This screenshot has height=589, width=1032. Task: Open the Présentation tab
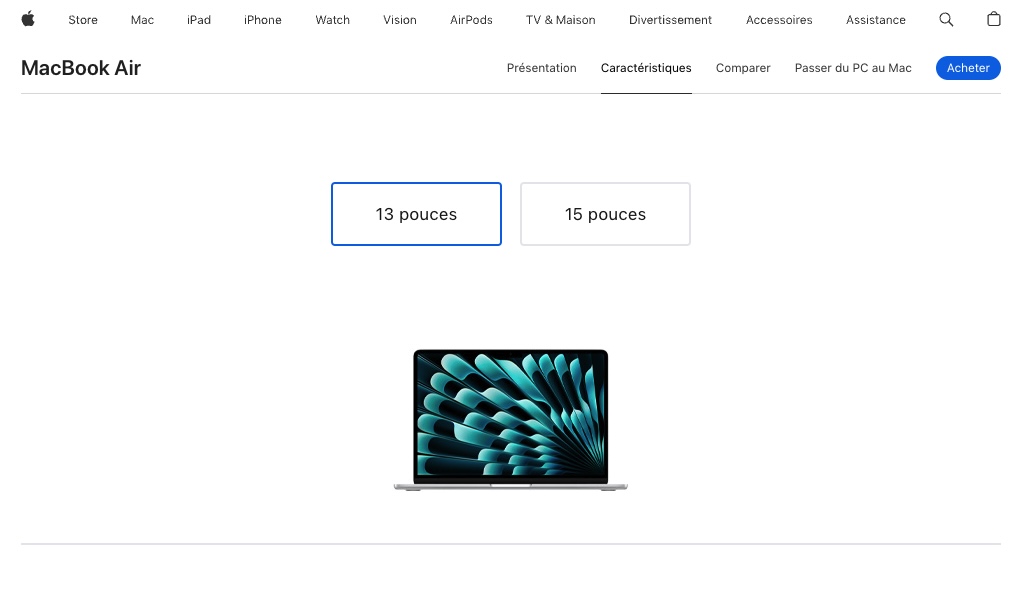pyautogui.click(x=541, y=68)
